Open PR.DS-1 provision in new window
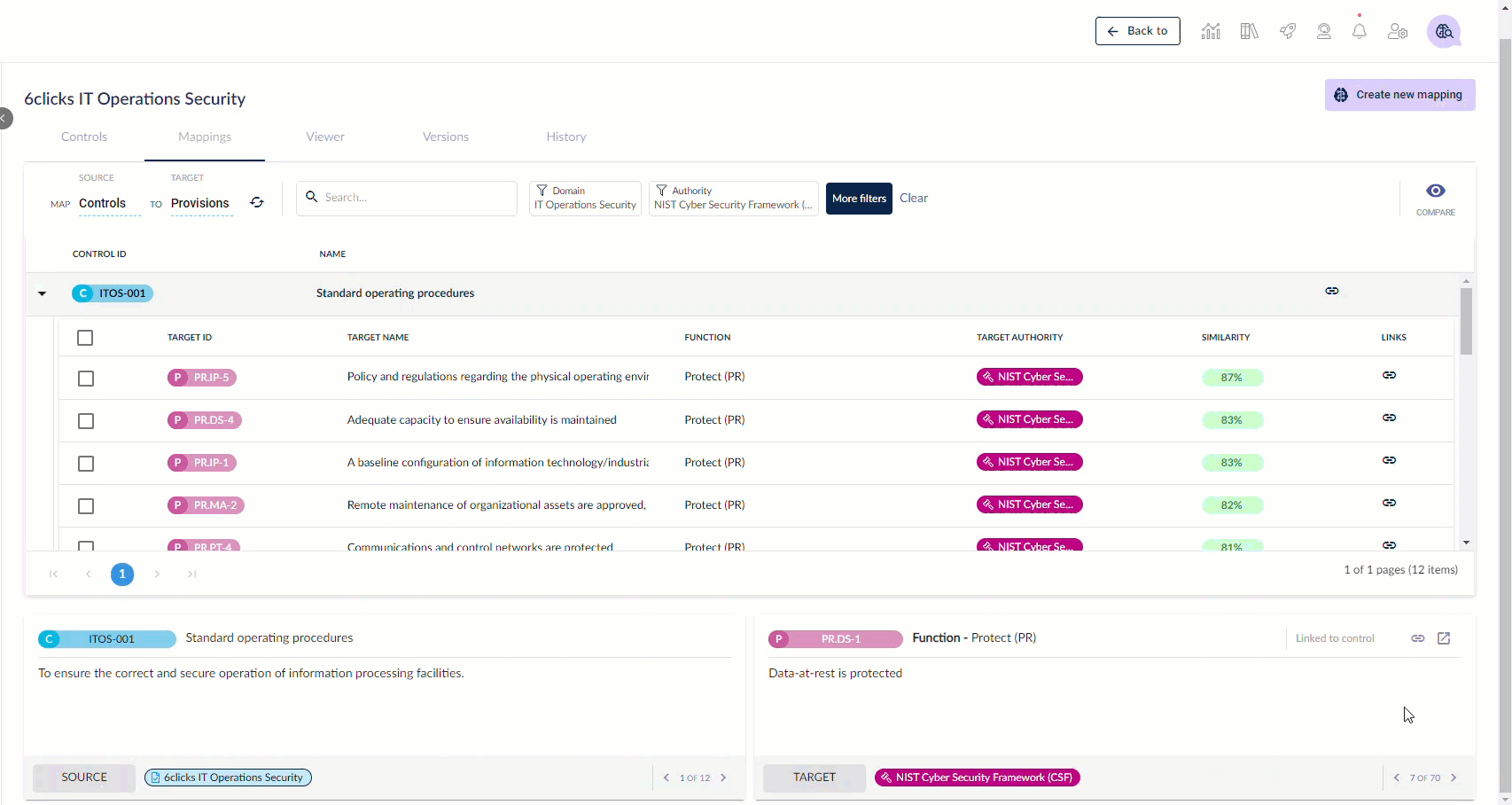 (1444, 638)
